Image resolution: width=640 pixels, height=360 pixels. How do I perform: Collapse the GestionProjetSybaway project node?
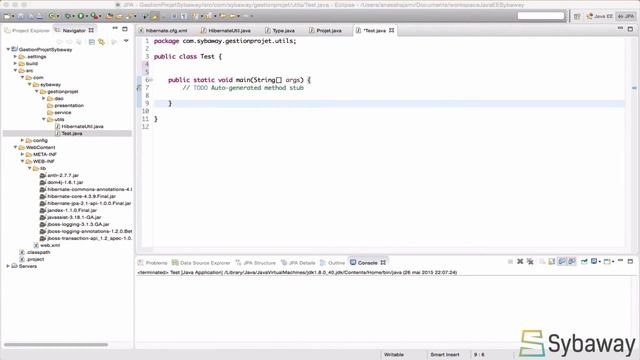tap(8, 49)
